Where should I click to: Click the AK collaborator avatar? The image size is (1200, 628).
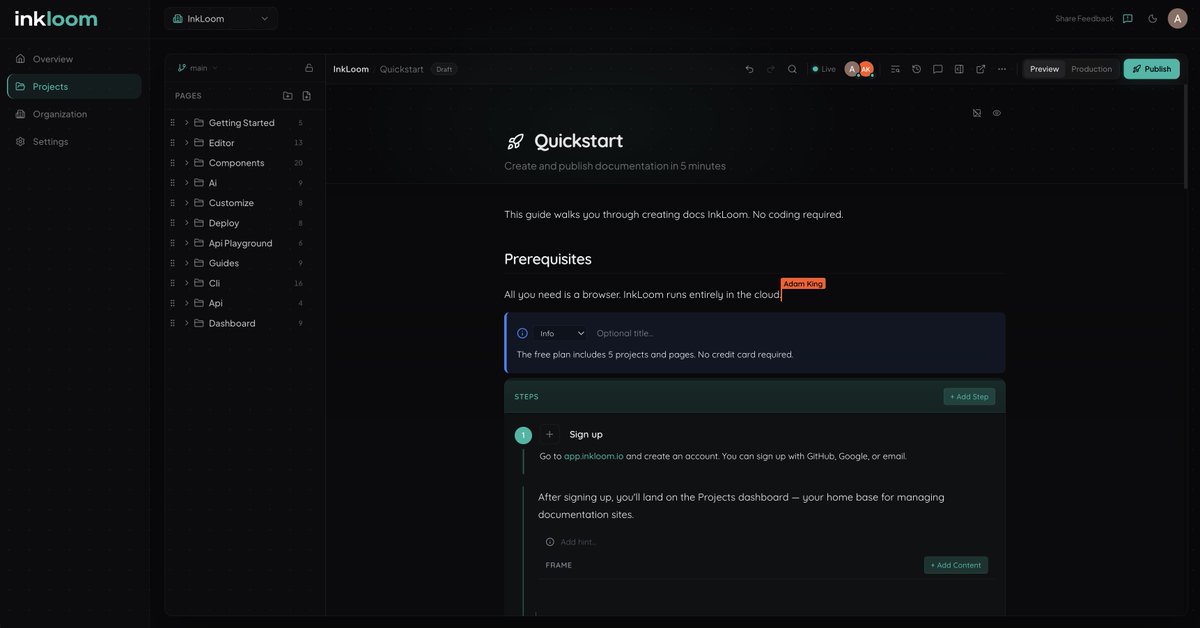(866, 69)
